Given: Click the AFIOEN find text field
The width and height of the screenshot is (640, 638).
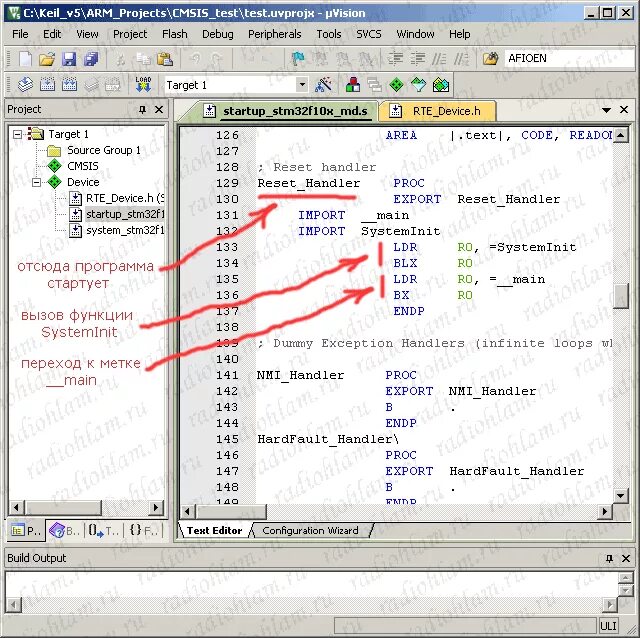Looking at the screenshot, I should click(x=569, y=58).
